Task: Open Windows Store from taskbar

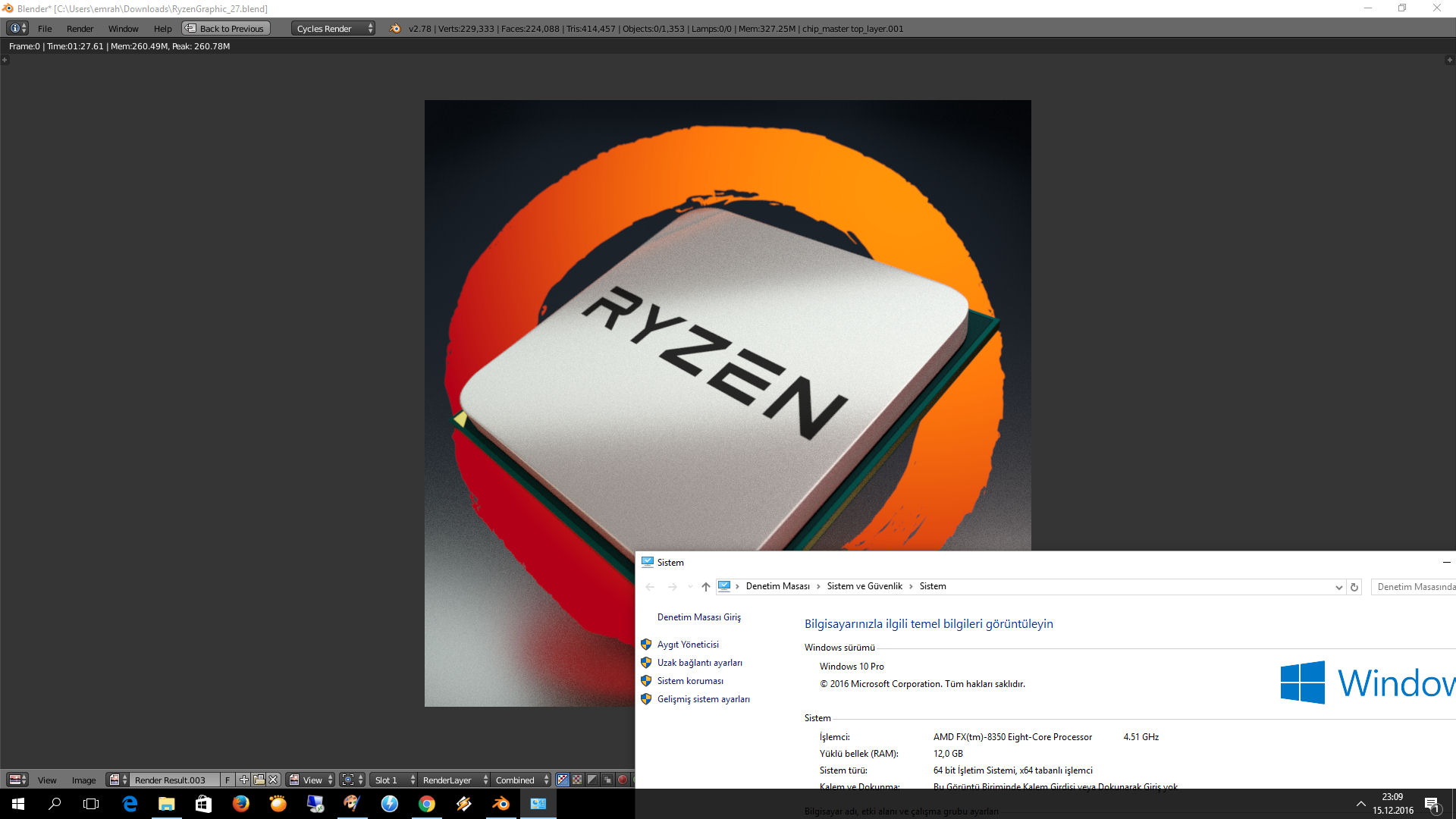Action: pos(204,804)
